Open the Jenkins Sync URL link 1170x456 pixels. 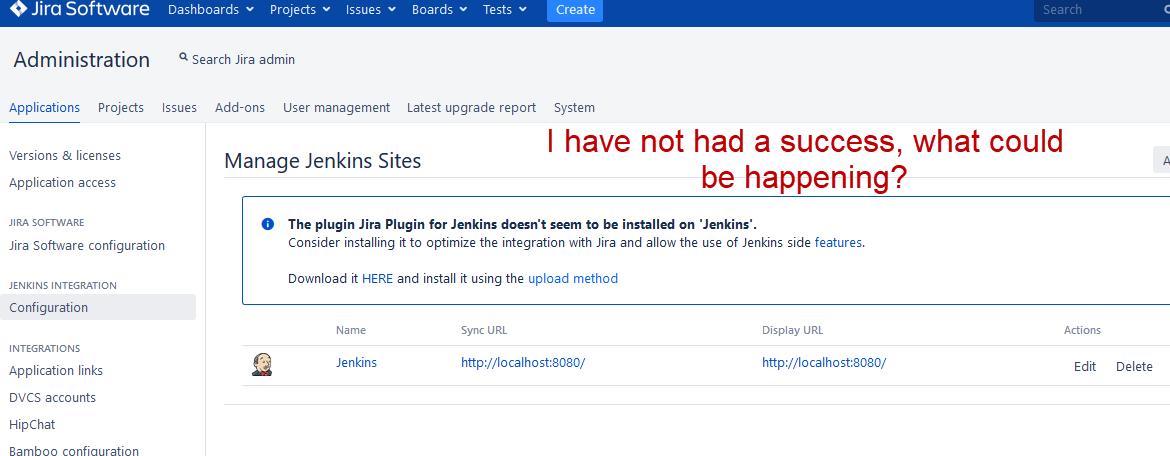point(523,363)
